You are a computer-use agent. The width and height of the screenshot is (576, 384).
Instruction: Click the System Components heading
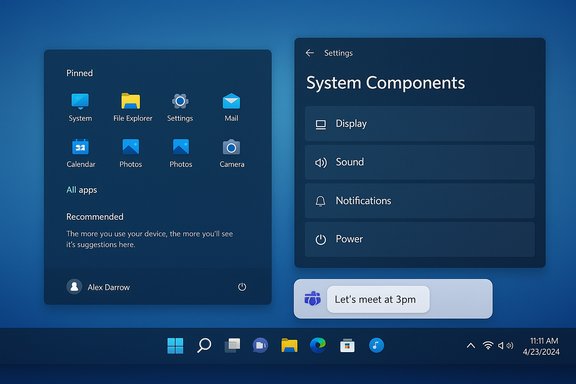coord(385,83)
